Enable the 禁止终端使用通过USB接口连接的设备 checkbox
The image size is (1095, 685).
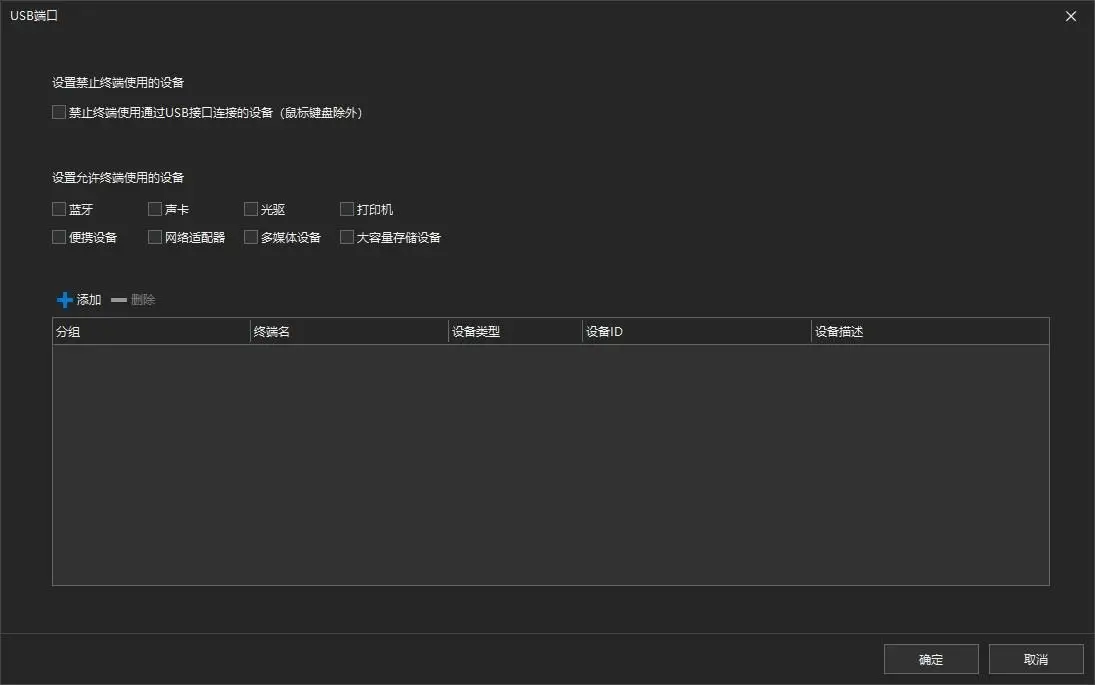pyautogui.click(x=59, y=112)
